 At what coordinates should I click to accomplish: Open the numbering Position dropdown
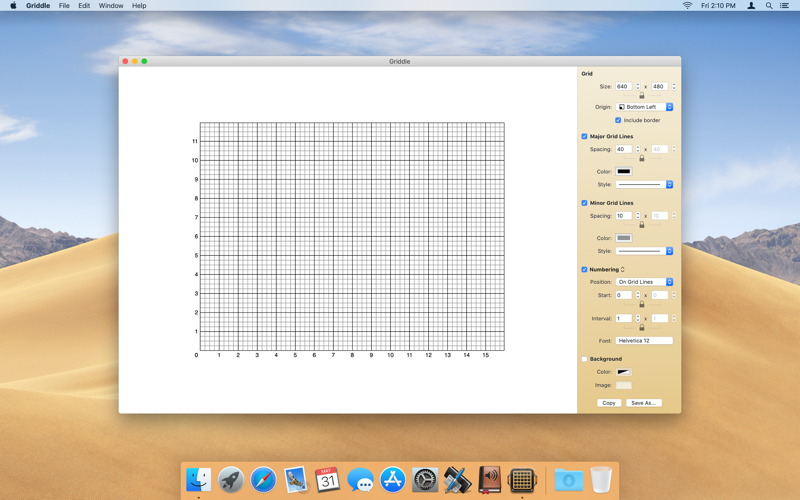pyautogui.click(x=644, y=282)
